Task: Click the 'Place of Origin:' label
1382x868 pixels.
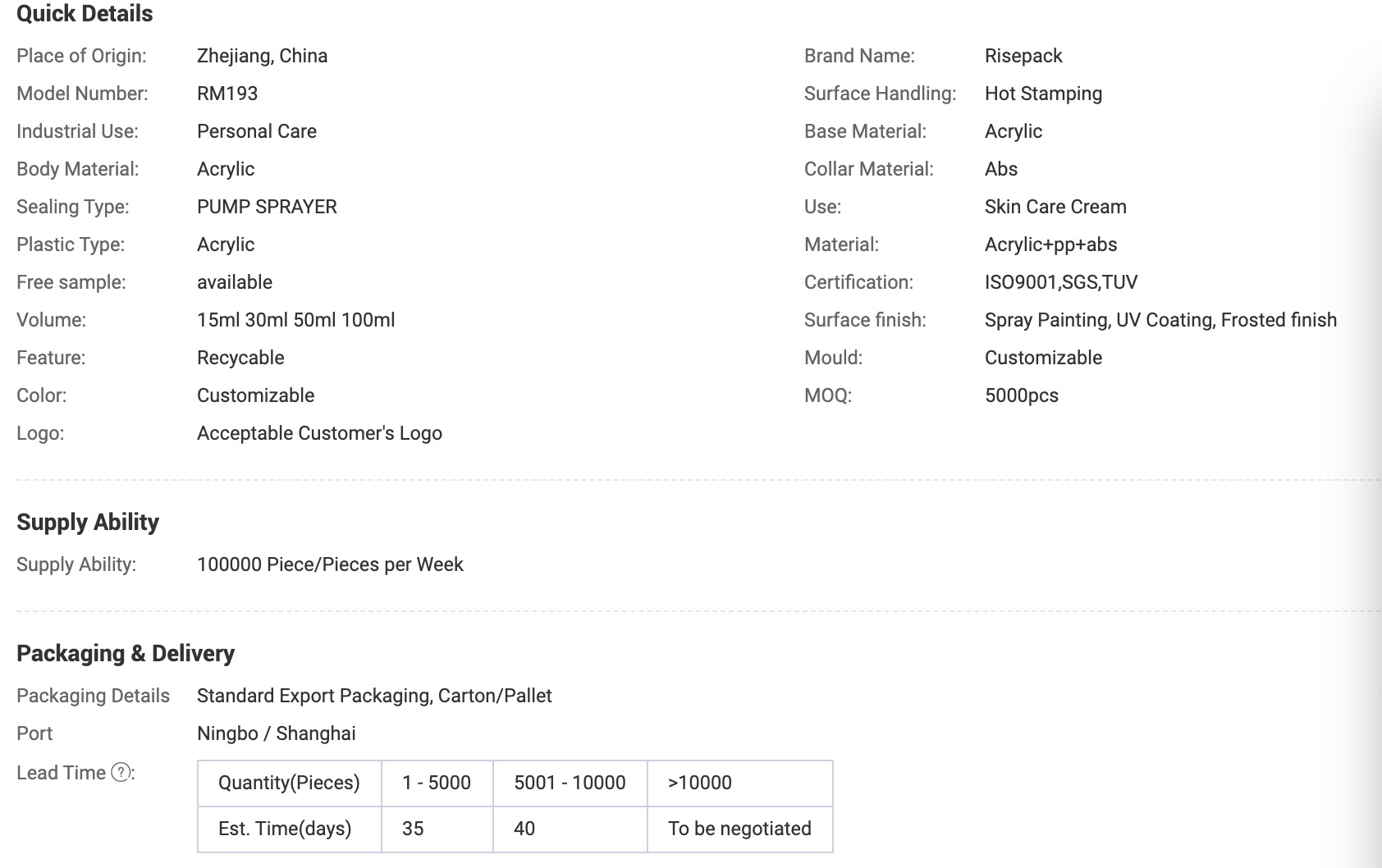Action: [x=81, y=56]
